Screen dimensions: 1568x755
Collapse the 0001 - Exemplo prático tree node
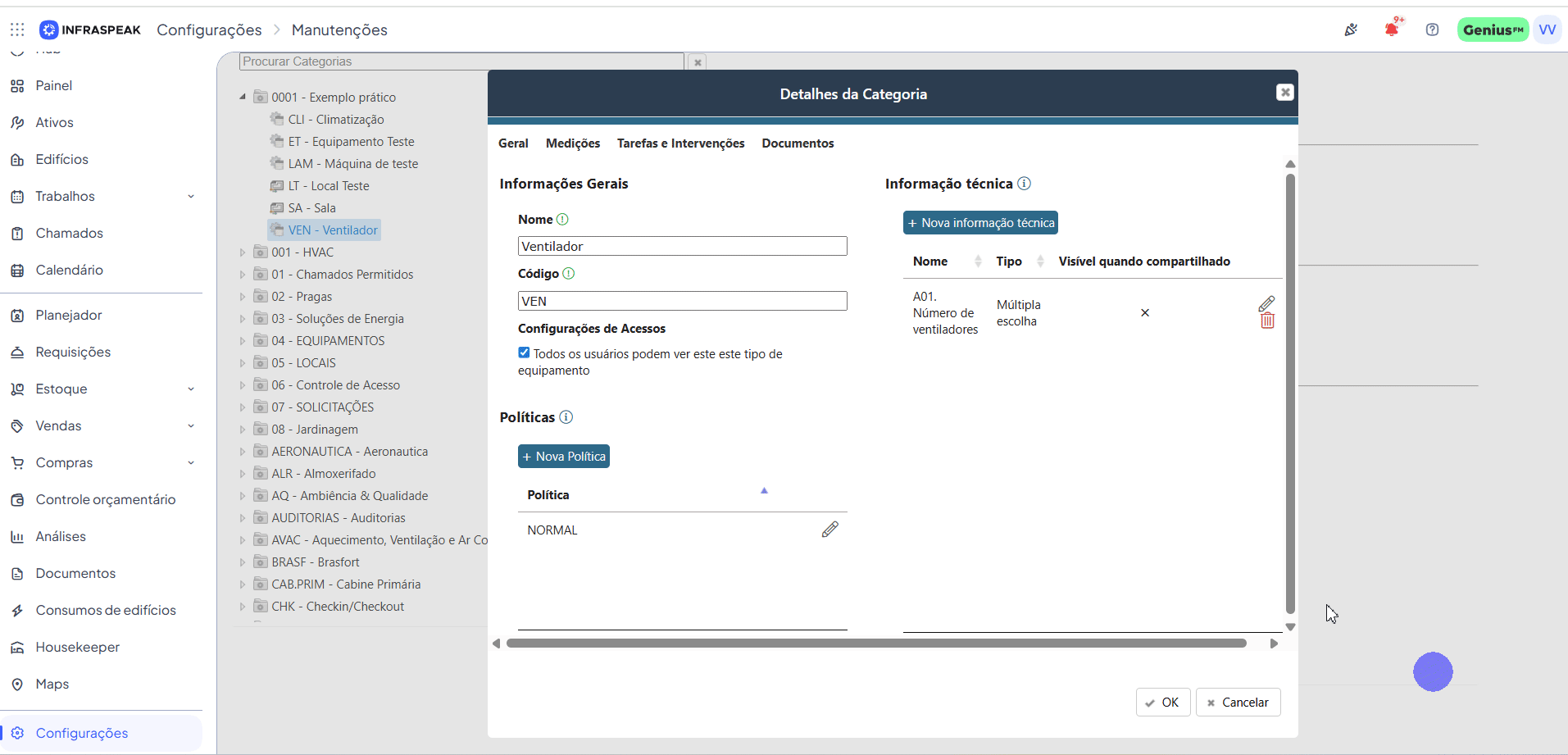[x=243, y=97]
